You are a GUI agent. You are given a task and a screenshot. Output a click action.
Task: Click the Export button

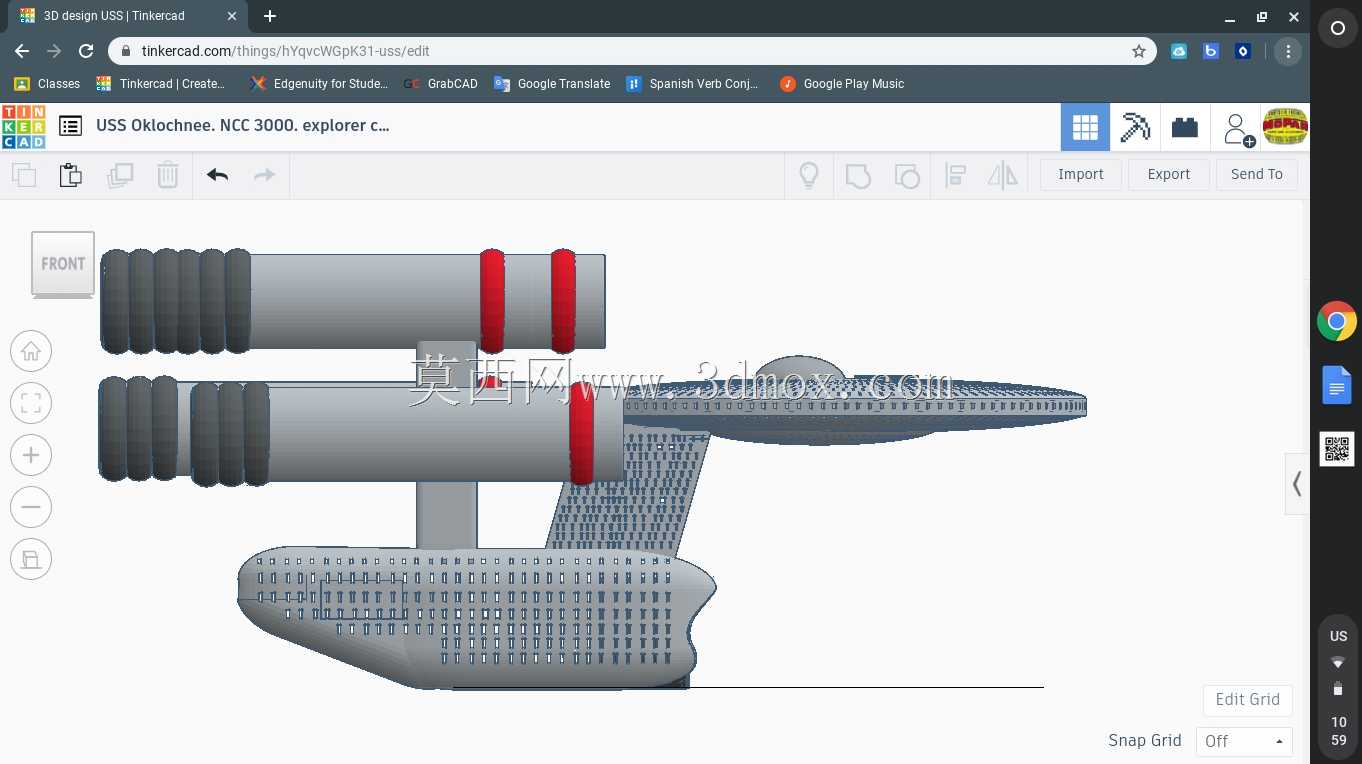click(x=1168, y=174)
